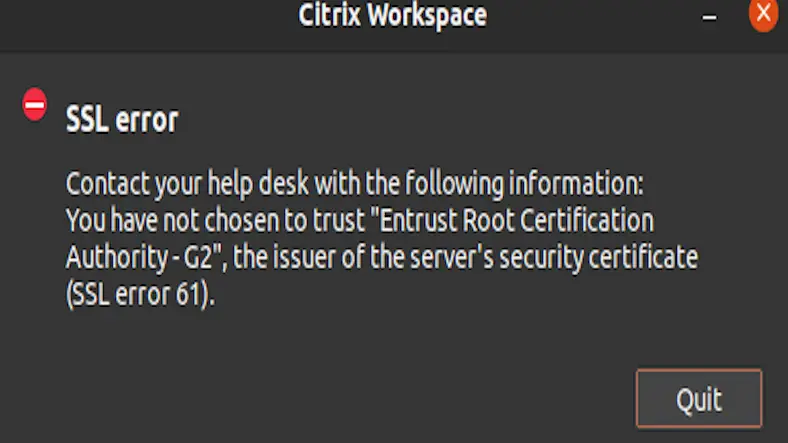This screenshot has height=443, width=788.
Task: Click the red SSL error icon
Action: point(35,103)
